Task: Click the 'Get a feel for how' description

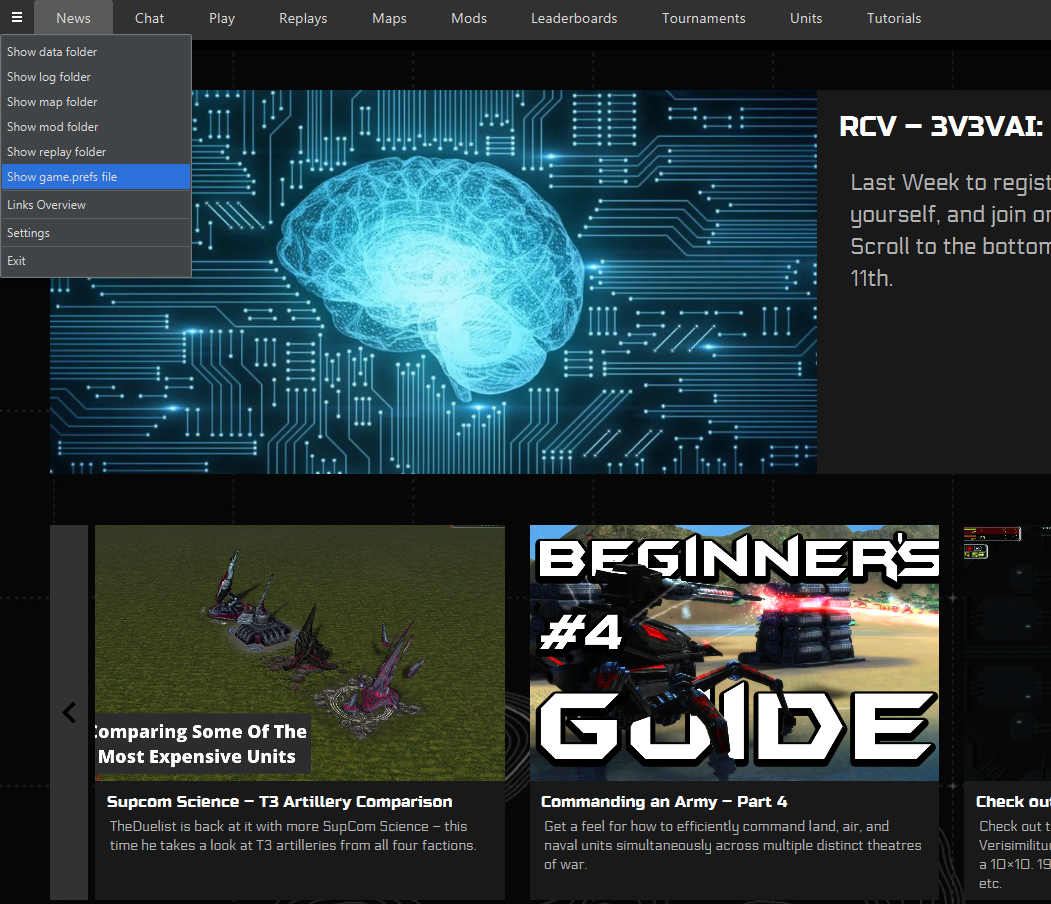Action: tap(733, 845)
